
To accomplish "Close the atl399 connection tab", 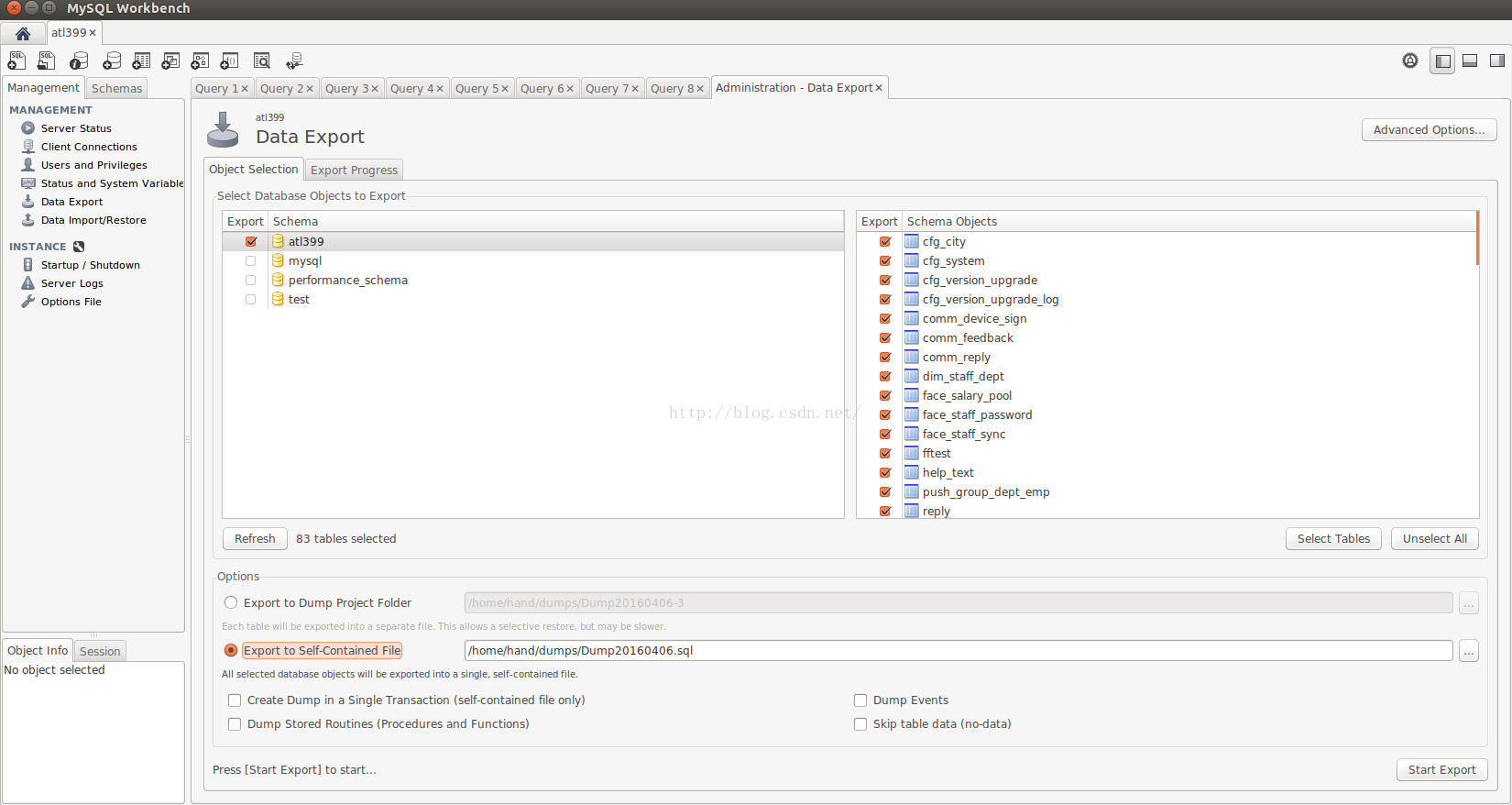I will [93, 33].
